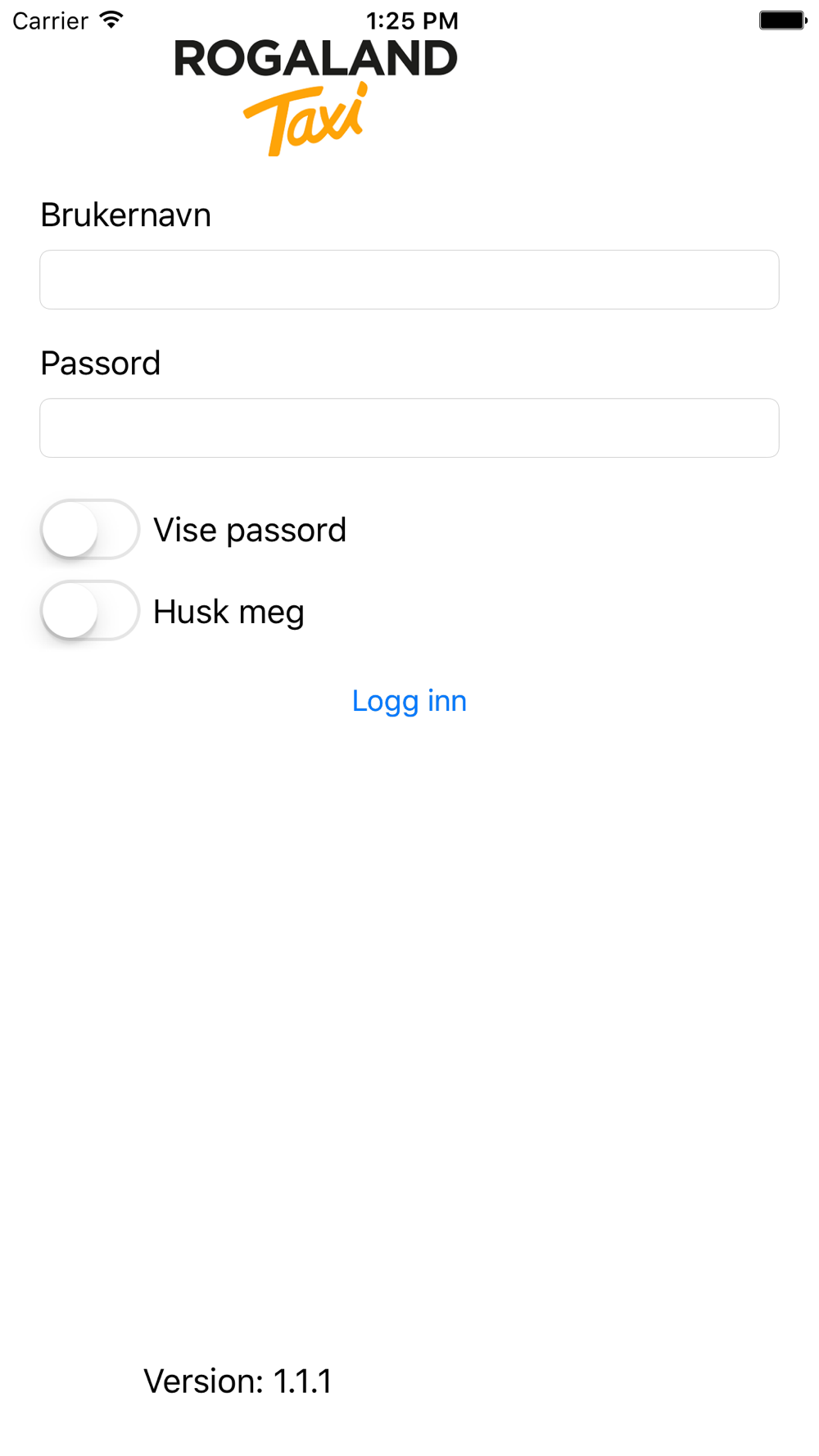
Task: Enable the Husk meg switch
Action: click(x=90, y=611)
